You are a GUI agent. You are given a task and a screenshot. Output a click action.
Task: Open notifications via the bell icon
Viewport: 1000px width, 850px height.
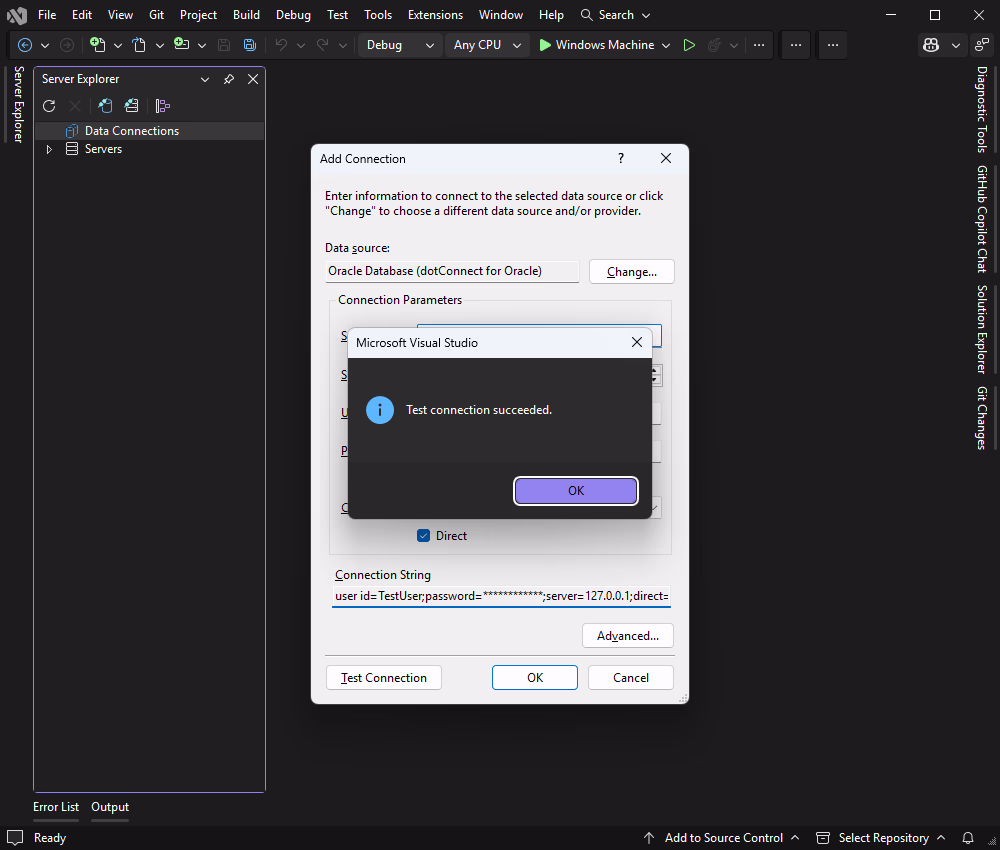tap(967, 838)
